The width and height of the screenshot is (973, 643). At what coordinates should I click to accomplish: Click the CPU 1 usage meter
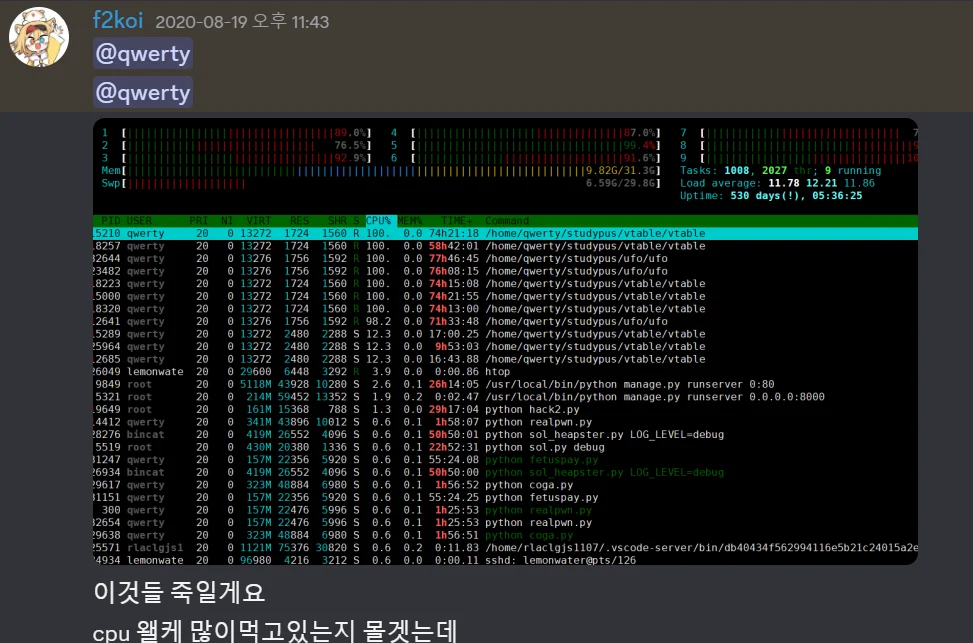tap(236, 133)
